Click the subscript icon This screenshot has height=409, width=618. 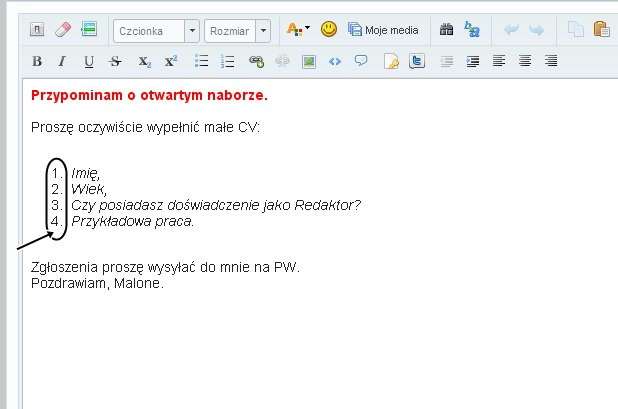144,61
